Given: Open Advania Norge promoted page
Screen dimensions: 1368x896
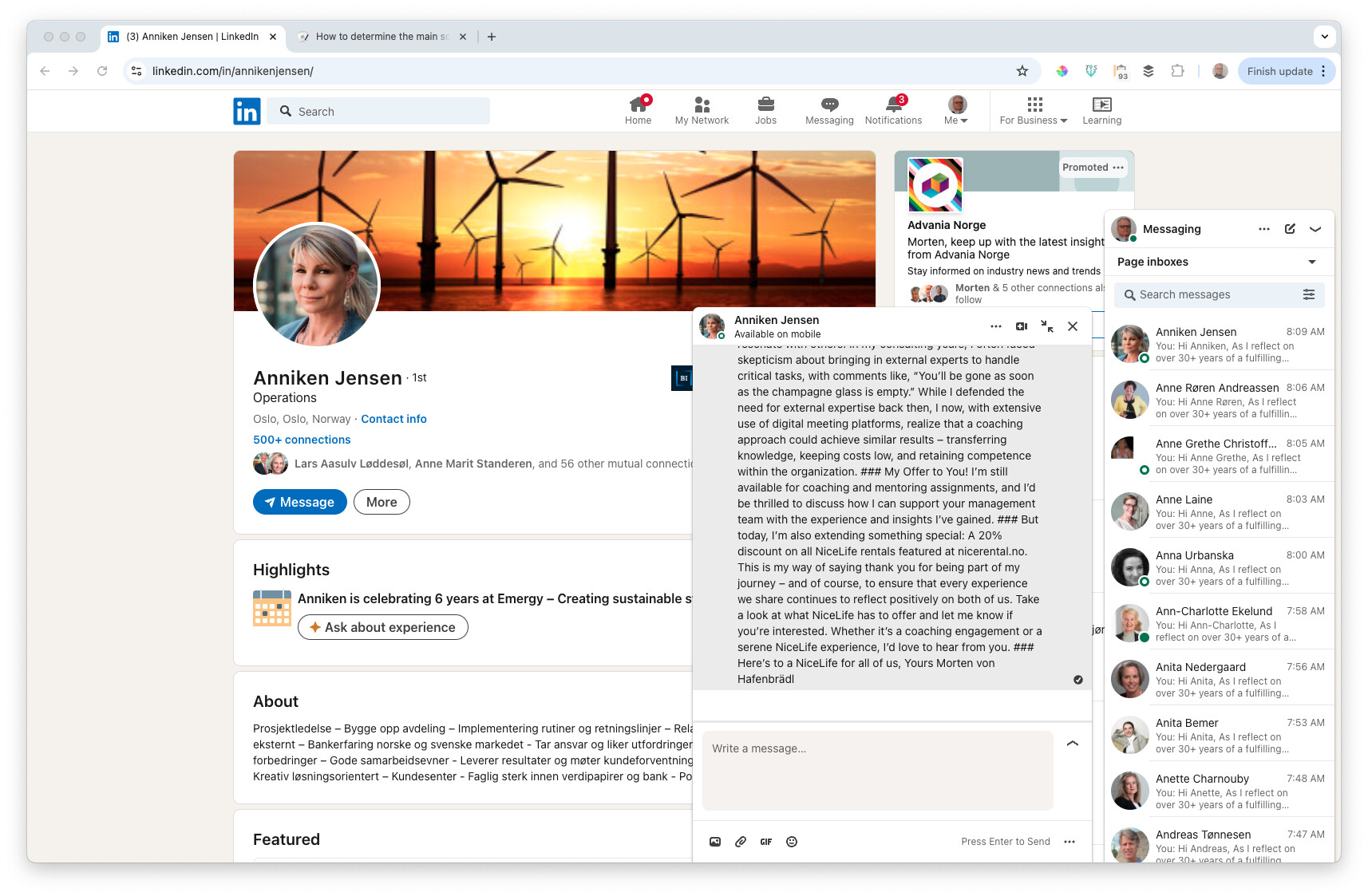Looking at the screenshot, I should 947,225.
